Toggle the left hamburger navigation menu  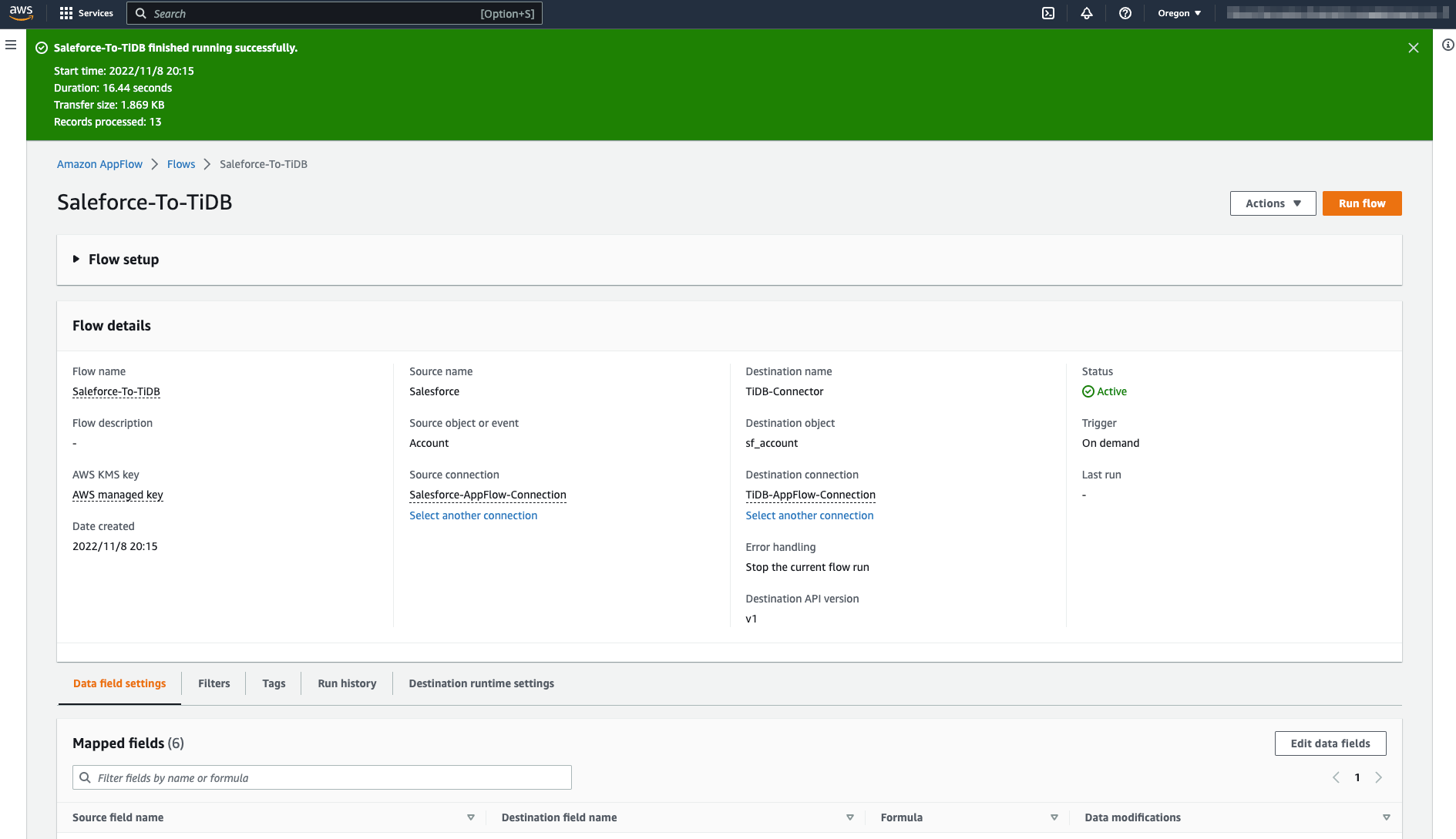coord(11,45)
